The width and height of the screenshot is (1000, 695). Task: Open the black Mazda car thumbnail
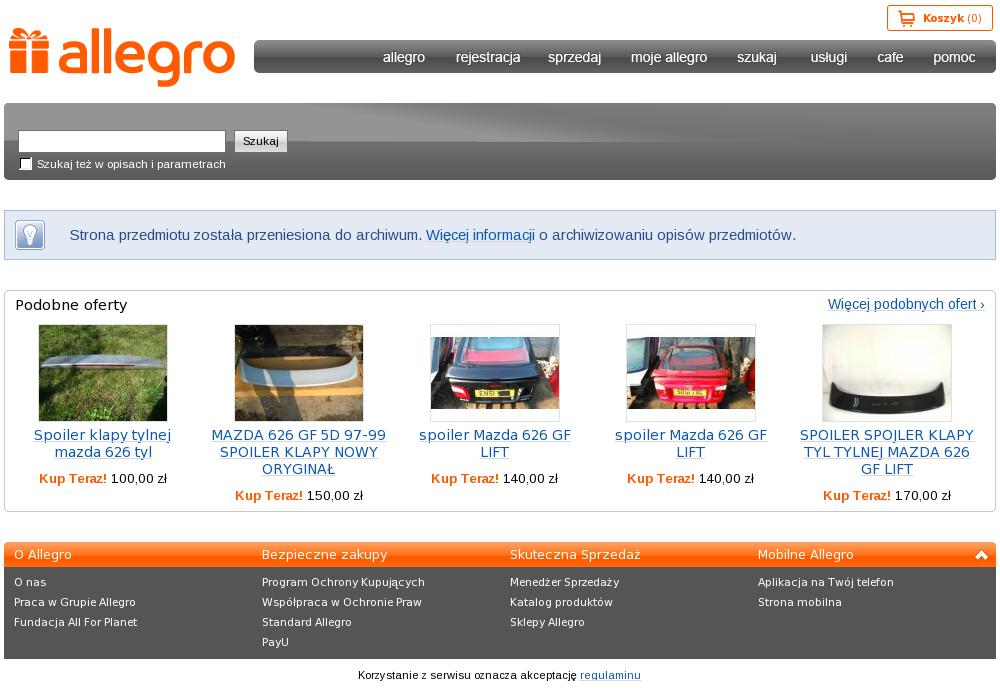click(x=495, y=373)
